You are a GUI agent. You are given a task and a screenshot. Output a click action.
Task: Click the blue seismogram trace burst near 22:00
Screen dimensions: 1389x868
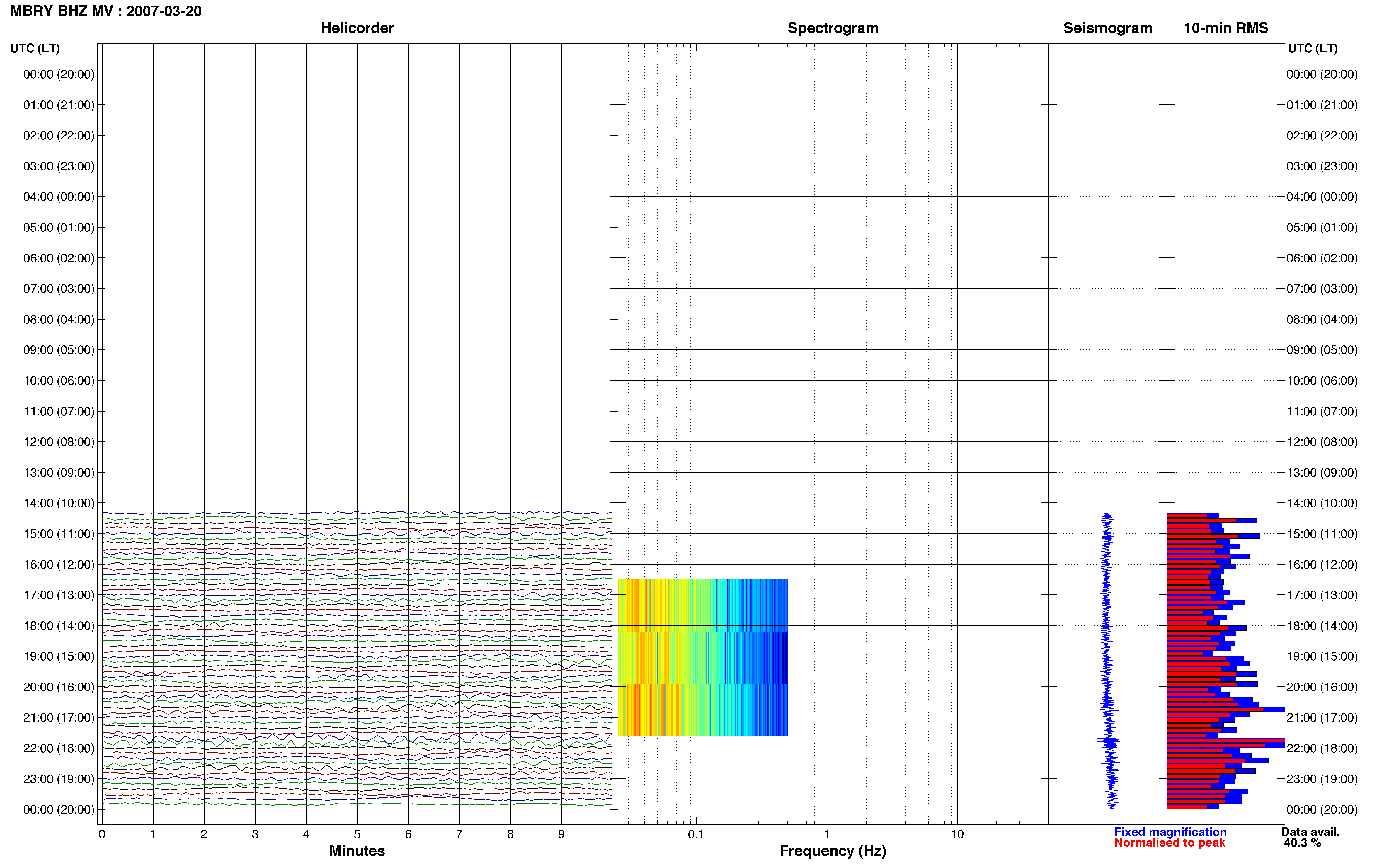pyautogui.click(x=1109, y=742)
